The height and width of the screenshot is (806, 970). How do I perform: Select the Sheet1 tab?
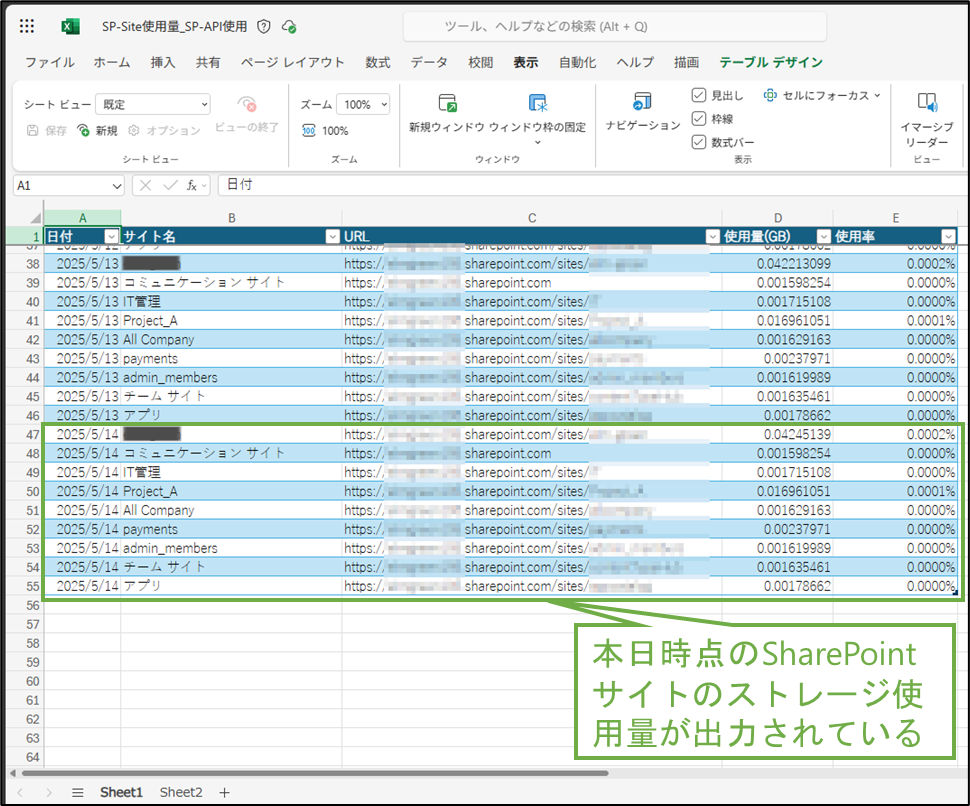coord(121,792)
